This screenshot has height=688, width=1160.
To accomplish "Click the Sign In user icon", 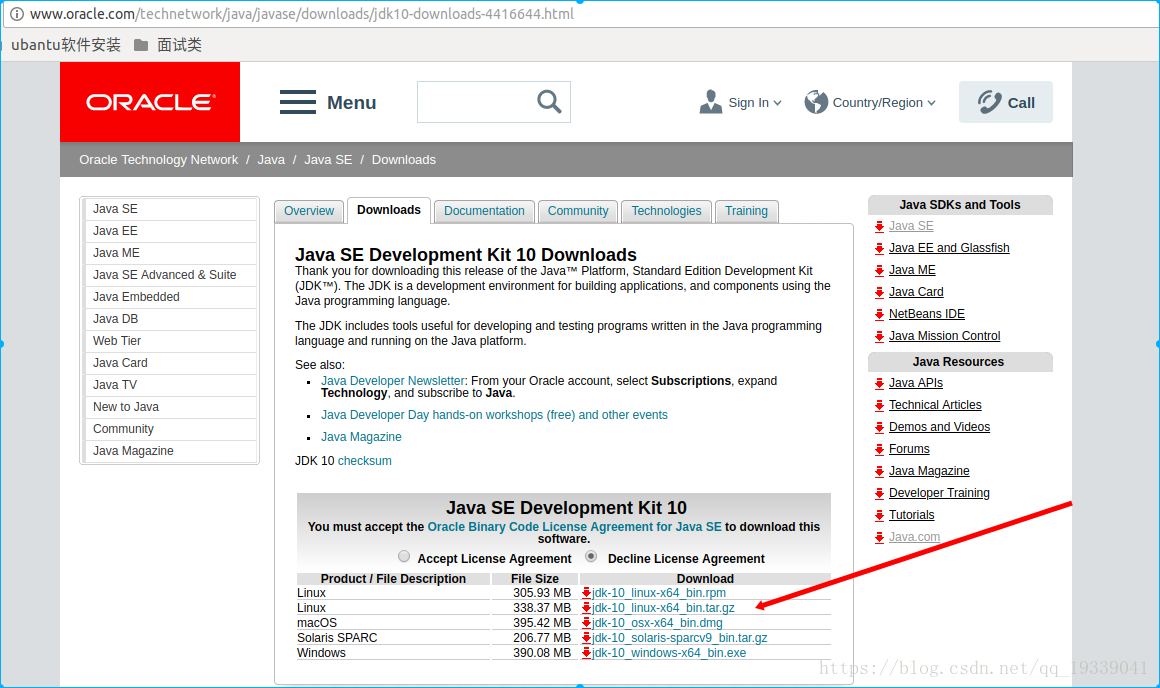I will tap(710, 102).
